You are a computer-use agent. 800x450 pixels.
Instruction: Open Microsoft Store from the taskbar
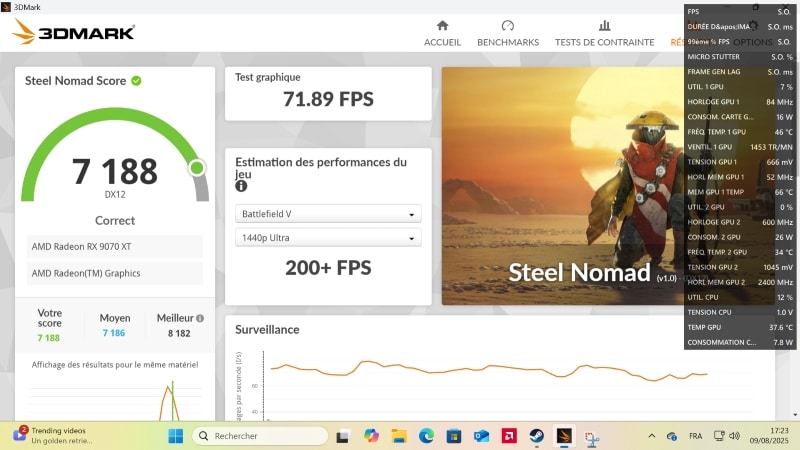coord(454,436)
